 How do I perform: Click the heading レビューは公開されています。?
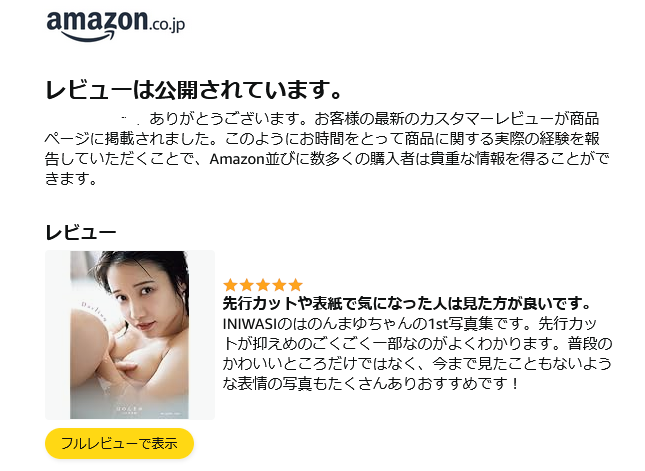193,90
